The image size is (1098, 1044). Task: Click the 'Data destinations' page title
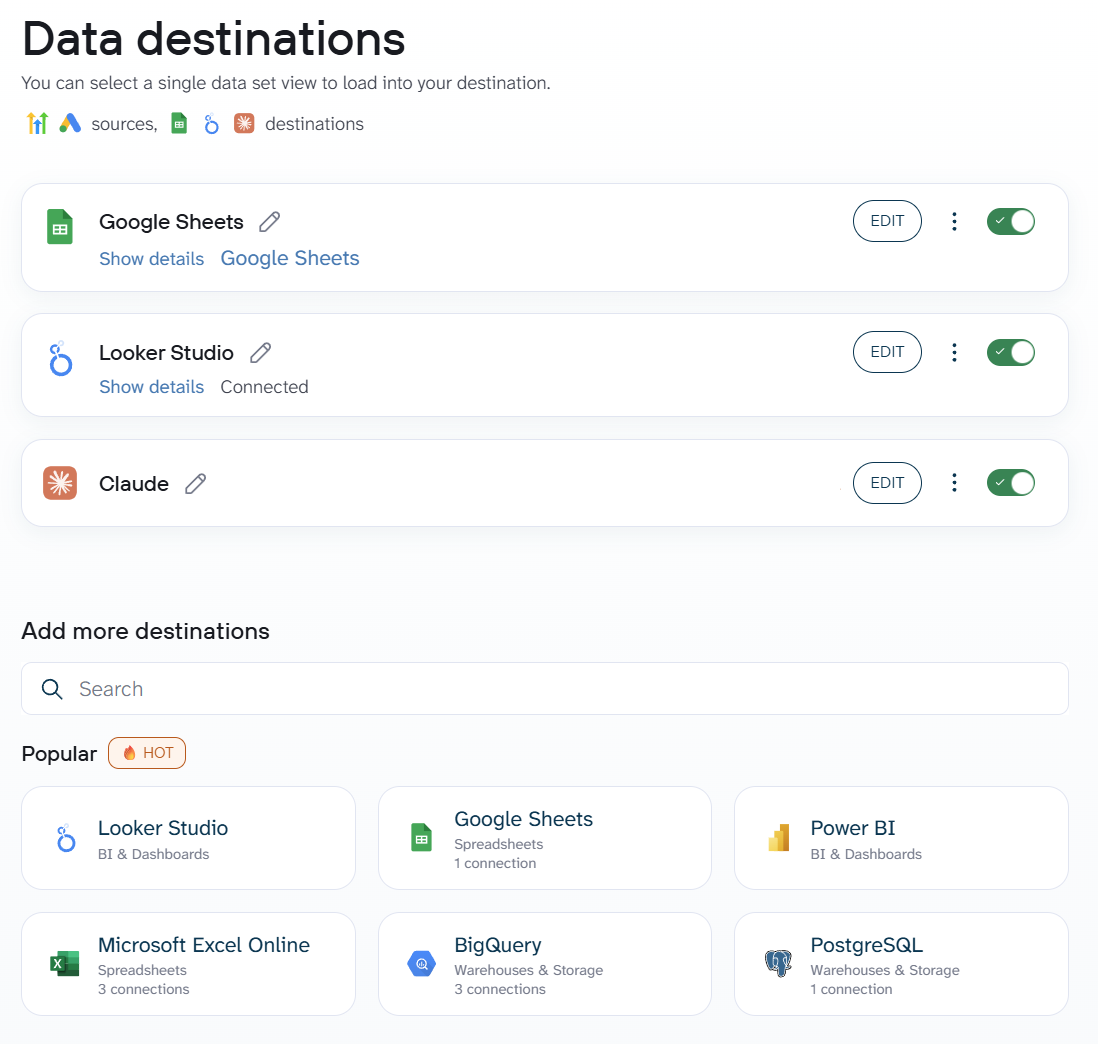point(214,39)
